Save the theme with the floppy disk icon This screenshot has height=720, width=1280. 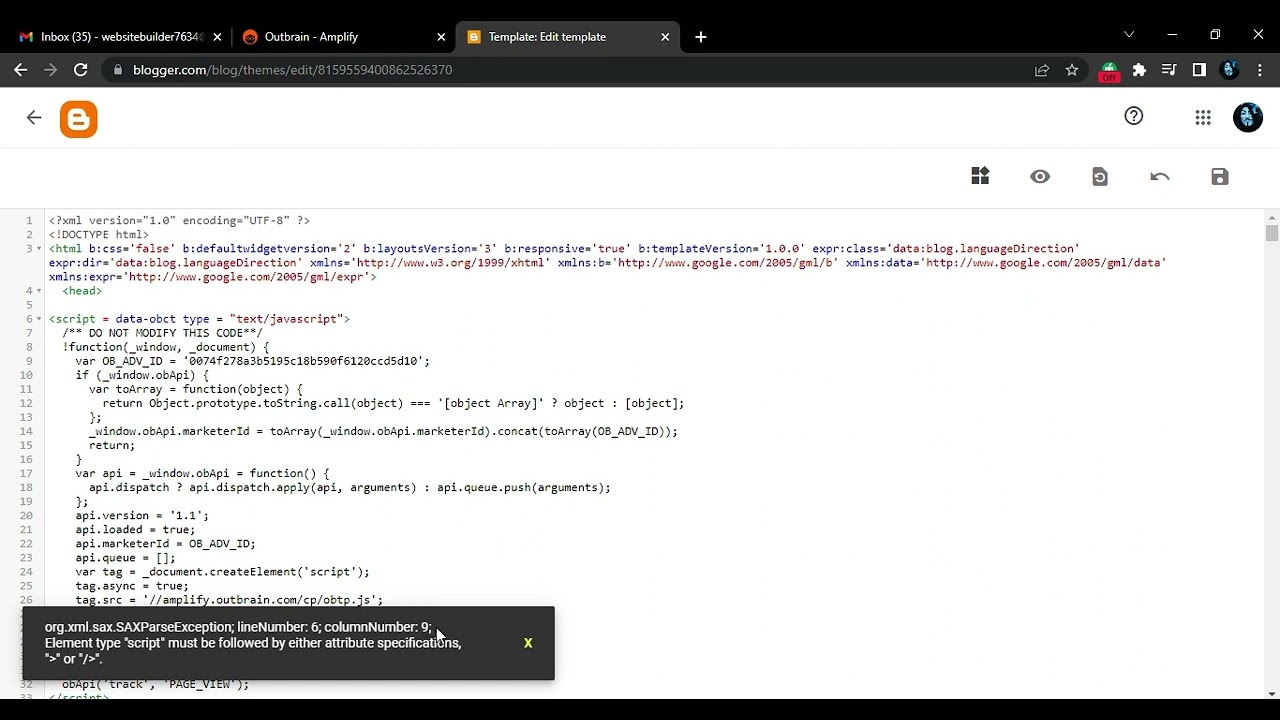[x=1220, y=176]
